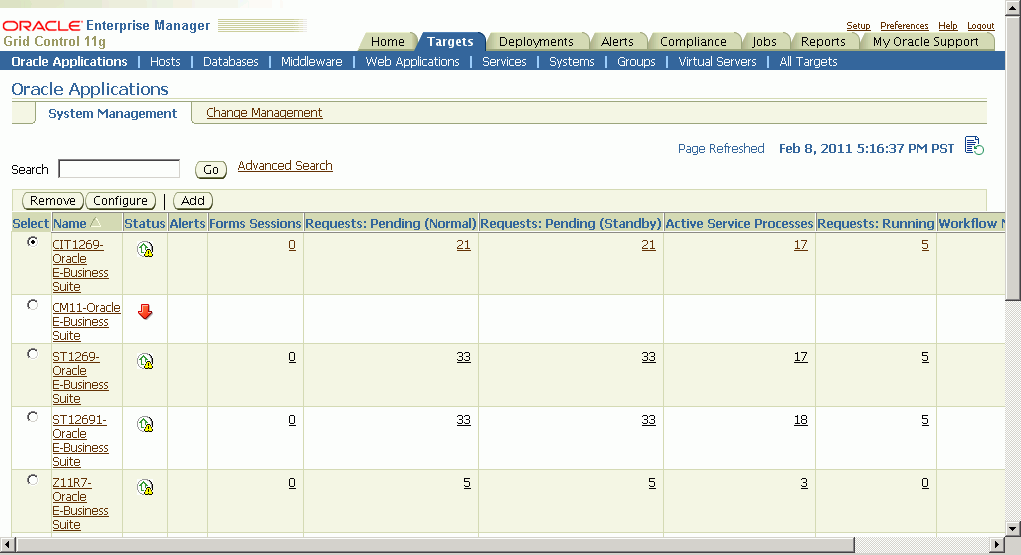The height and width of the screenshot is (555, 1021).
Task: Open Help link
Action: click(x=947, y=25)
